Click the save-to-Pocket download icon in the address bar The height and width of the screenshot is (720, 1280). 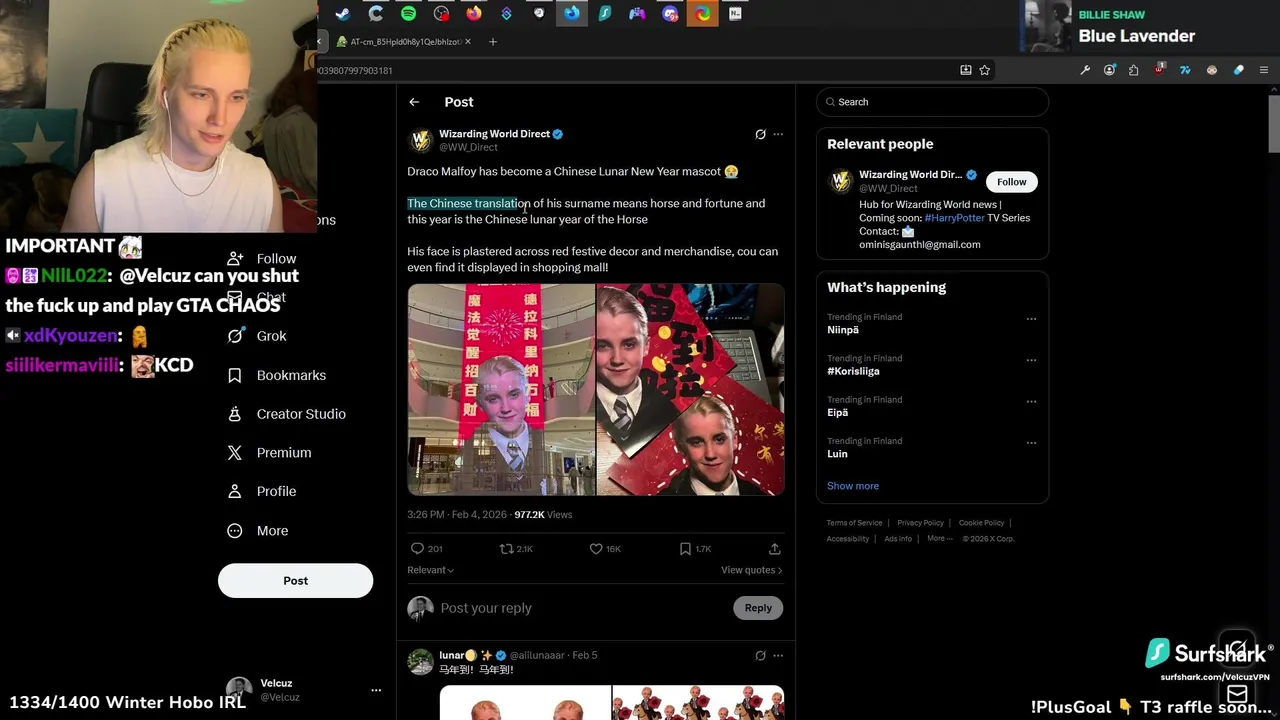coord(965,70)
